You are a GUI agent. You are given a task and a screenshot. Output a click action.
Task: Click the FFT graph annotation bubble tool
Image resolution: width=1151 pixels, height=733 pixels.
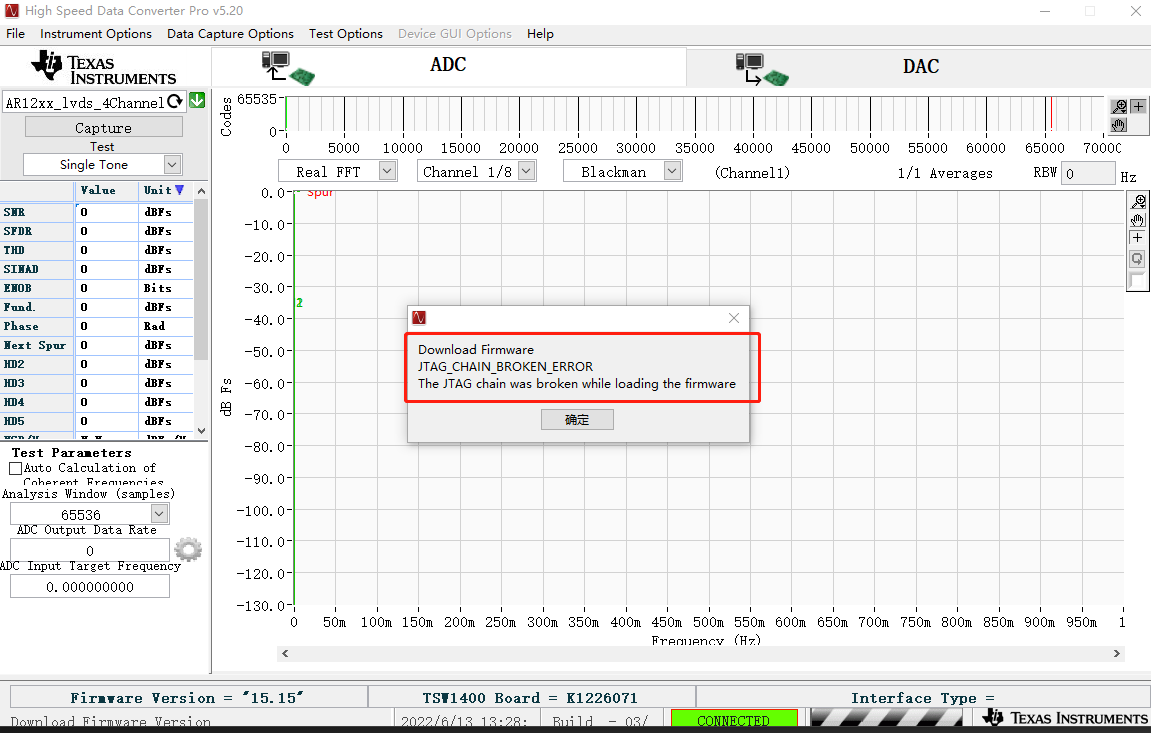1138,258
